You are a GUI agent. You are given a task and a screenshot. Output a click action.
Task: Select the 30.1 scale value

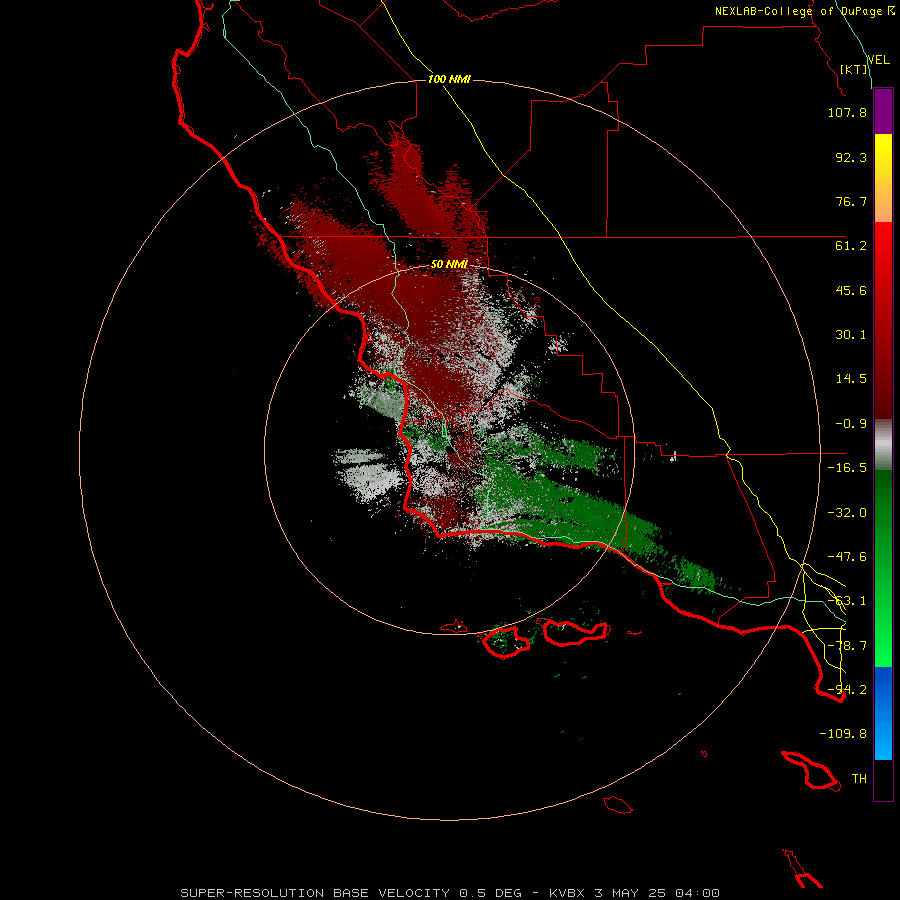point(851,335)
